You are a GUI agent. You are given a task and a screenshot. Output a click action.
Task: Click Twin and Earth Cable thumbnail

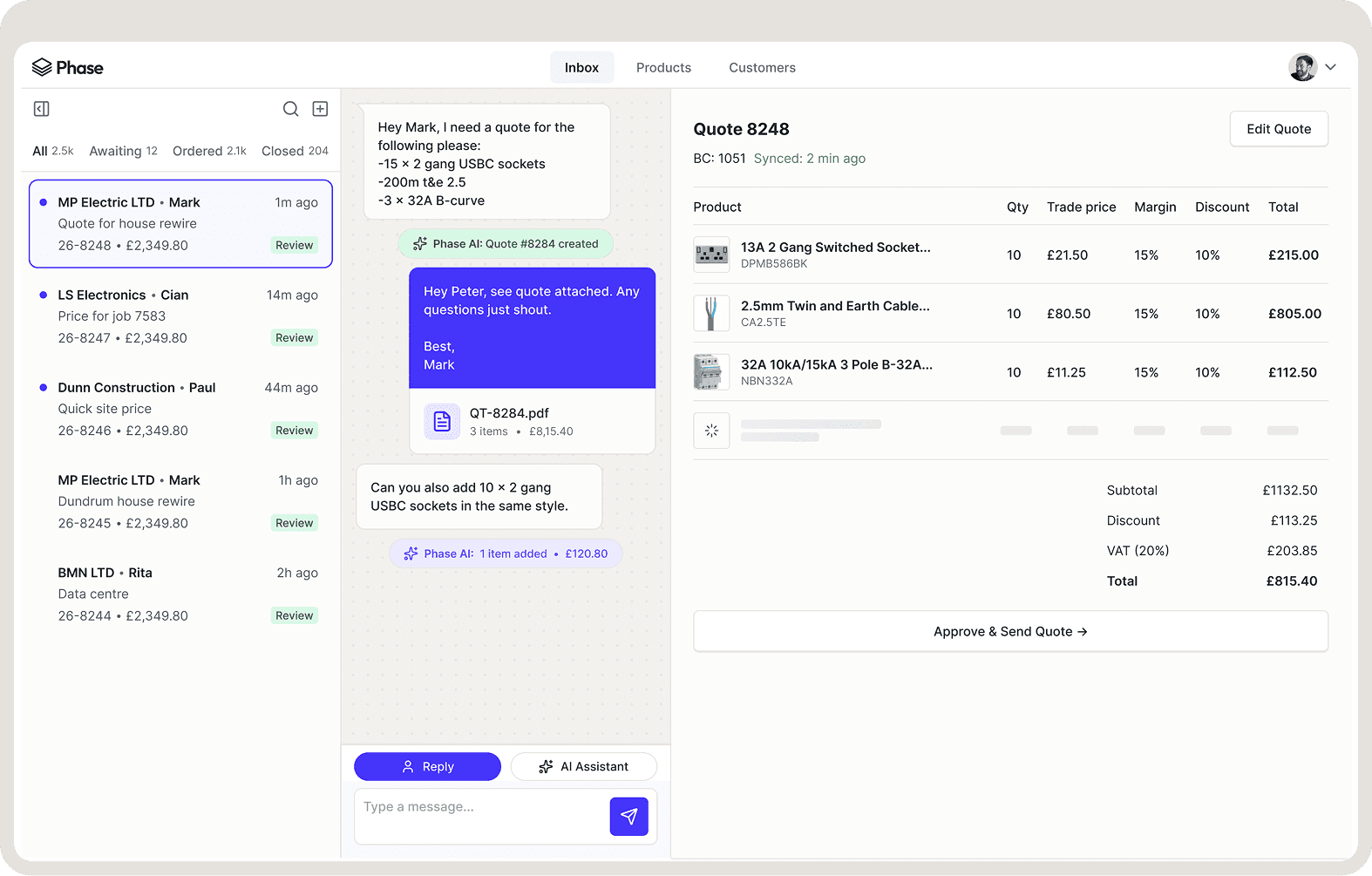click(x=711, y=313)
